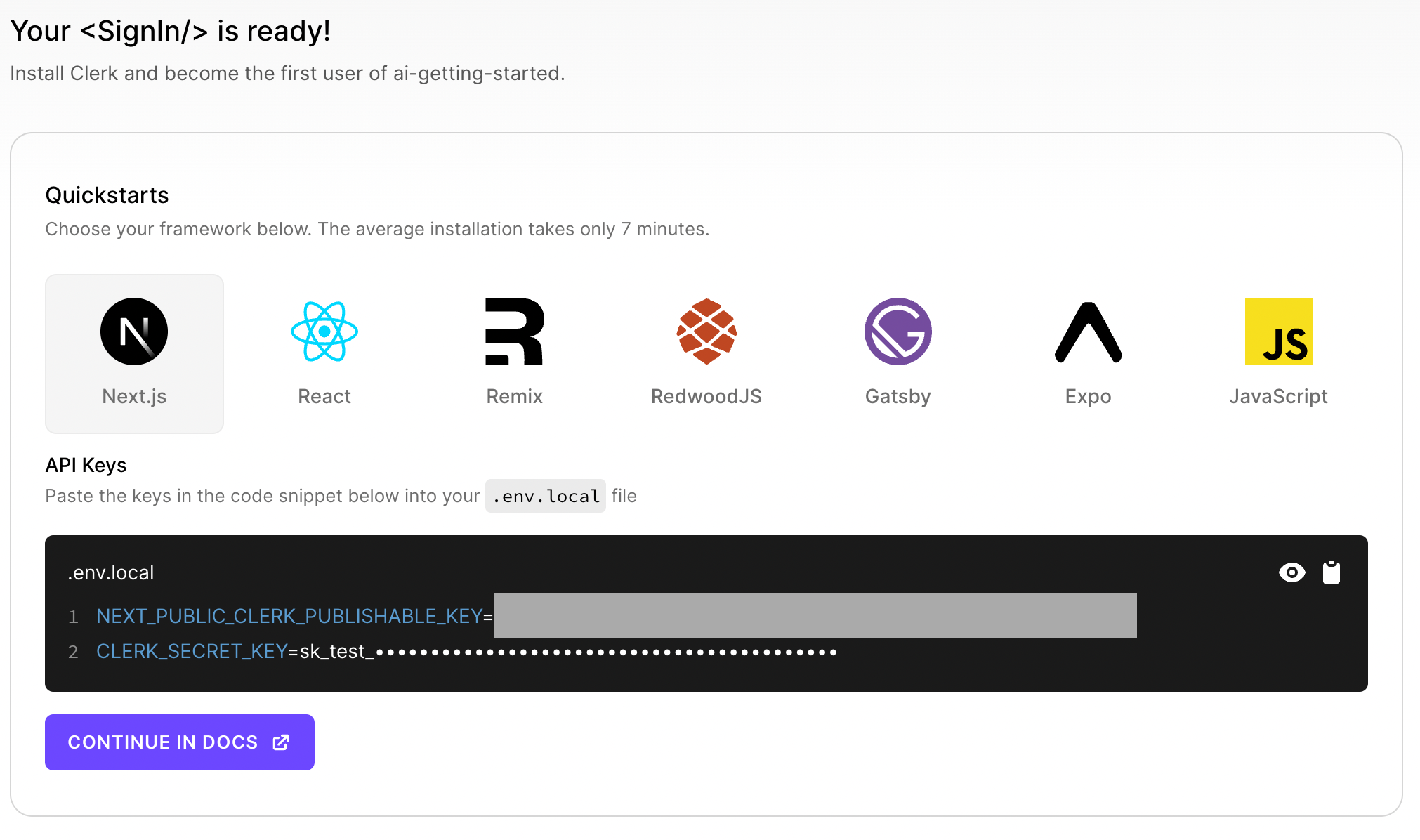
Task: Click the "Your <SignIn/> is ready!" title
Action: [x=171, y=31]
